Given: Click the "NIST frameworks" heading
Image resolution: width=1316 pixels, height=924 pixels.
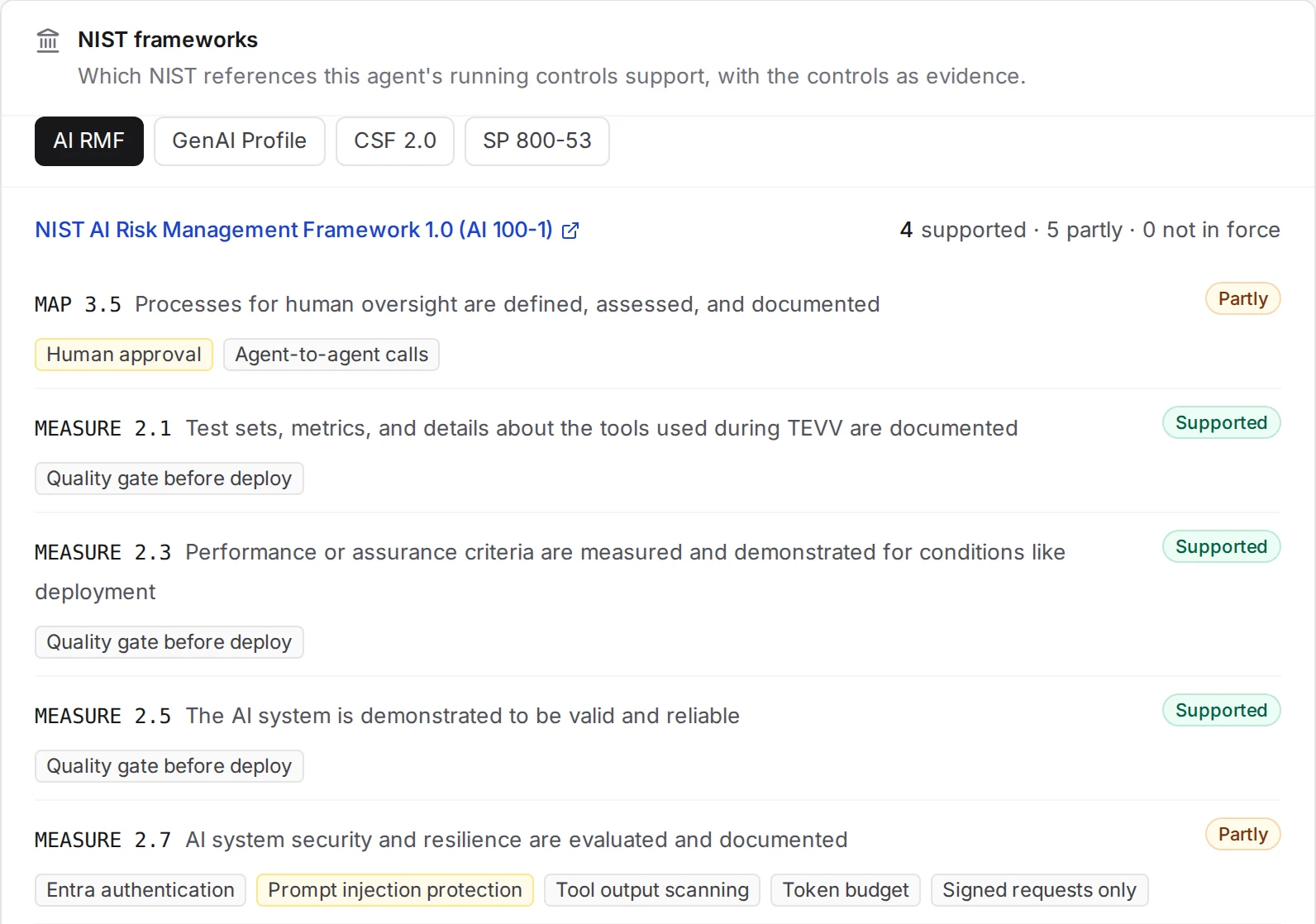Looking at the screenshot, I should coord(168,40).
